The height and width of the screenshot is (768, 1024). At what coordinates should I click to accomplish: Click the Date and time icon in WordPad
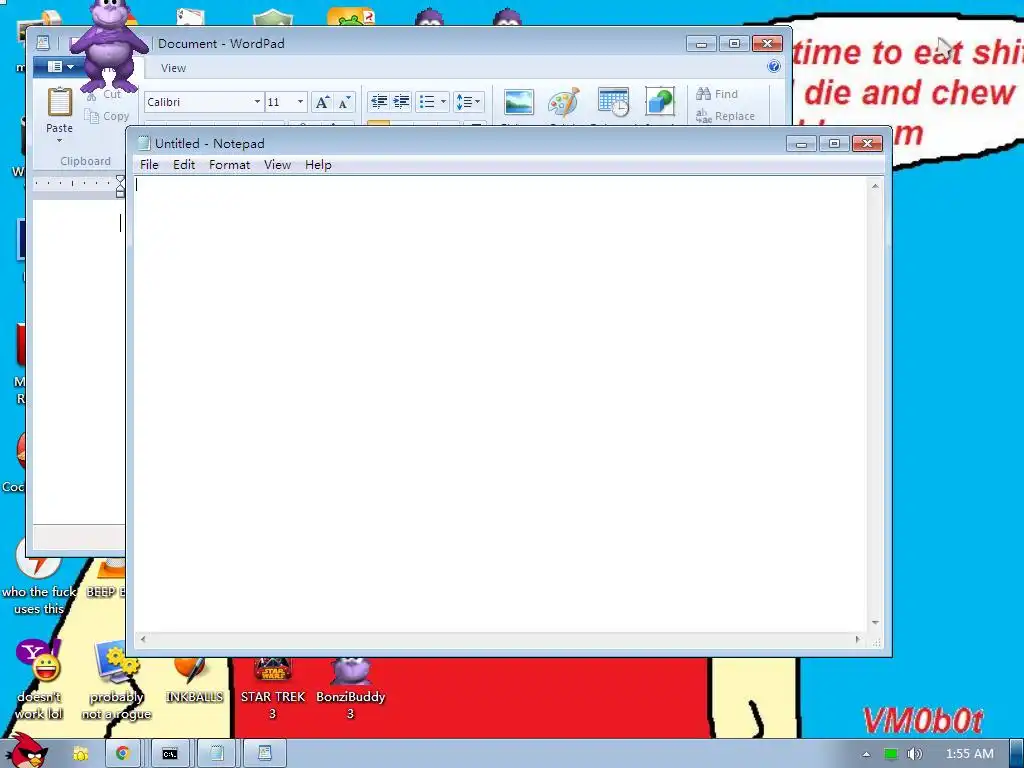tap(613, 103)
